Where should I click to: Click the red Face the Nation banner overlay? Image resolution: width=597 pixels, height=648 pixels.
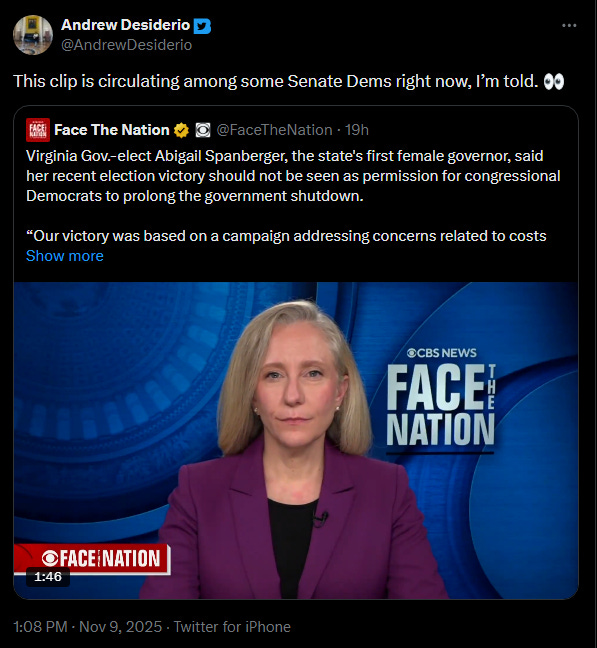click(92, 558)
